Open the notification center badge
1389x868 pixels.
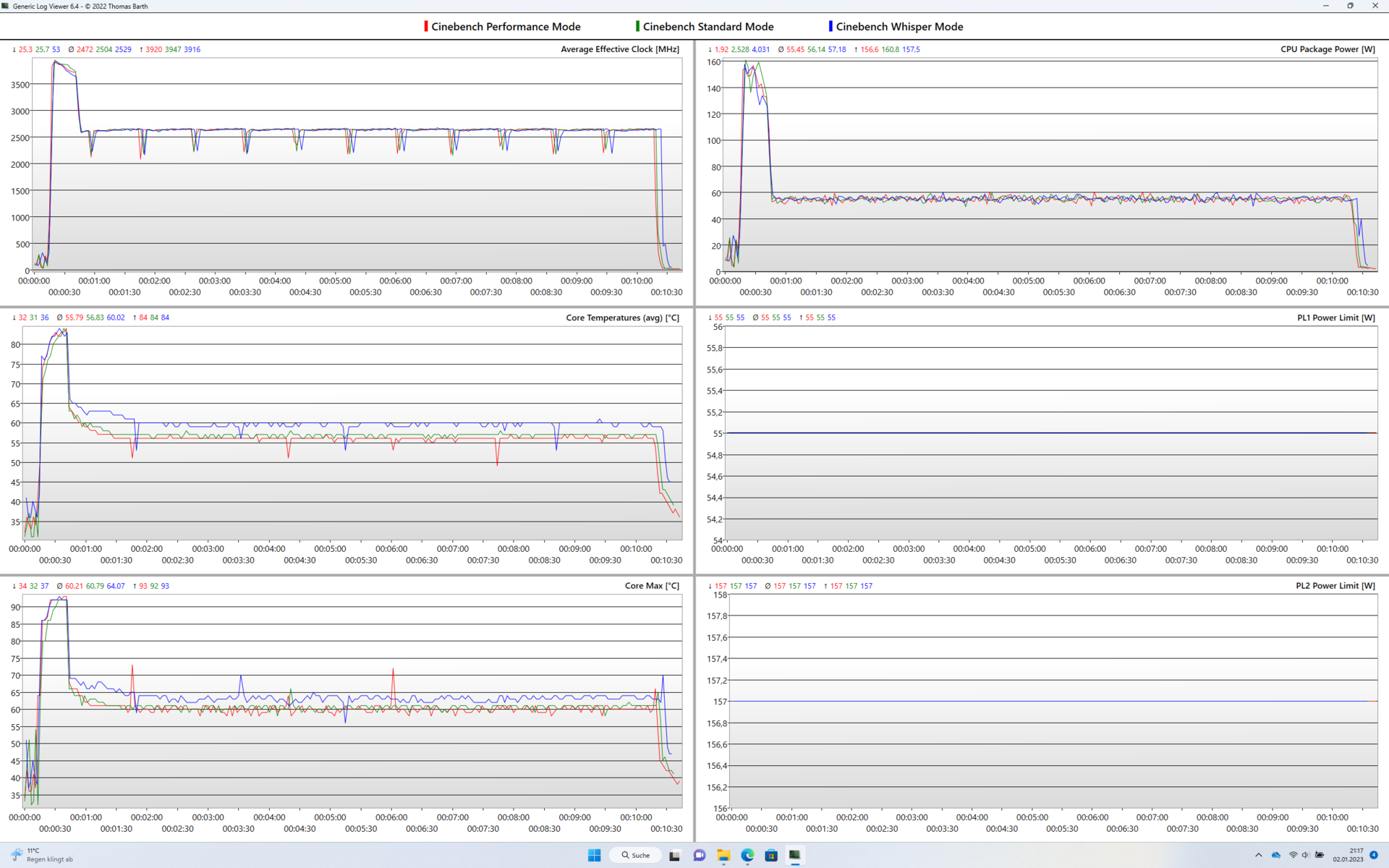click(1374, 855)
